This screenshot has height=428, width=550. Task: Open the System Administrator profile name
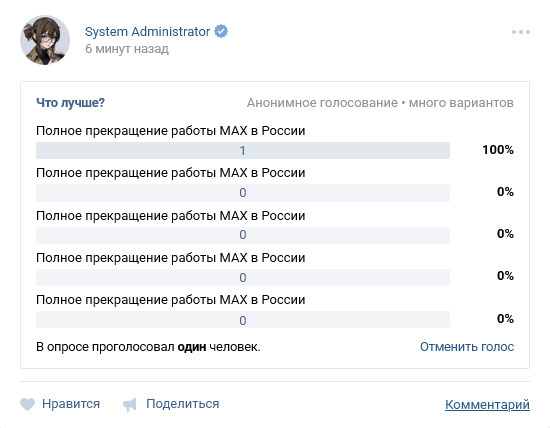pos(147,32)
